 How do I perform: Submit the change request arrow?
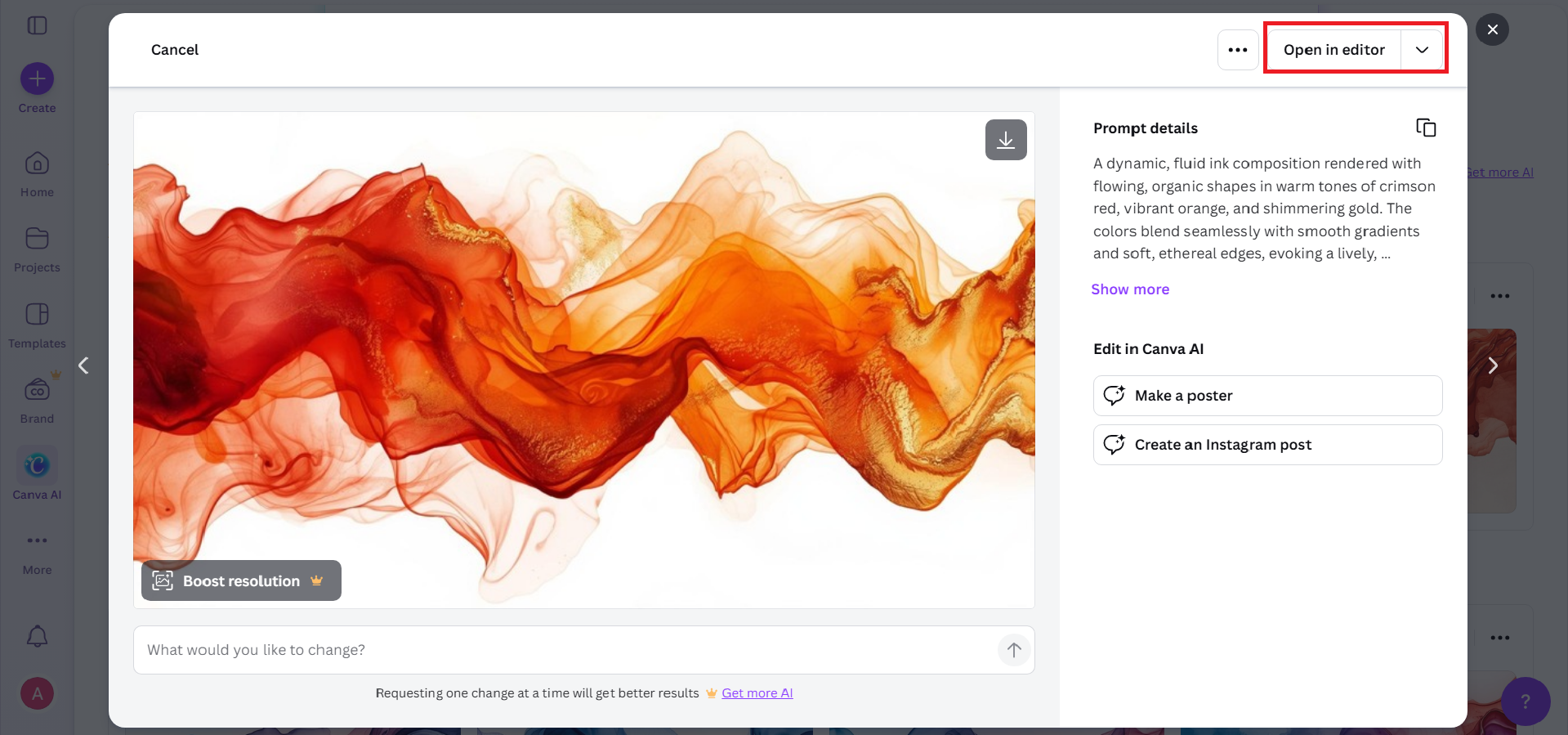coord(1014,650)
